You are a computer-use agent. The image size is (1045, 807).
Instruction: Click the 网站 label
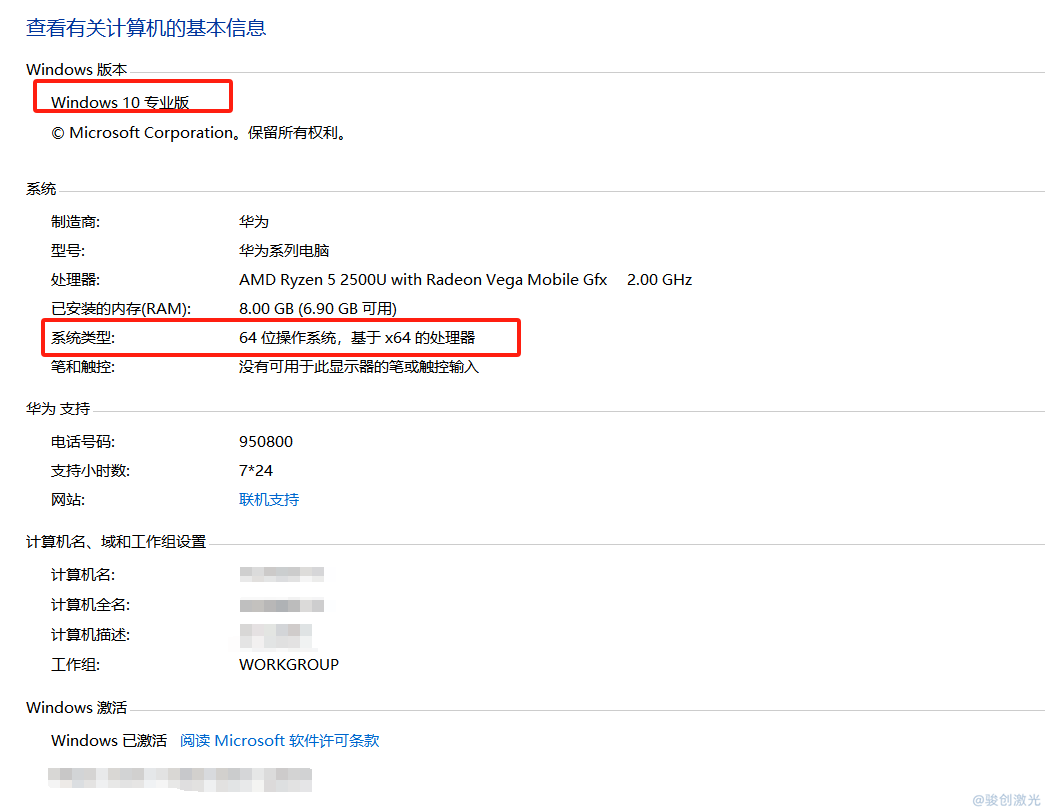[x=68, y=499]
